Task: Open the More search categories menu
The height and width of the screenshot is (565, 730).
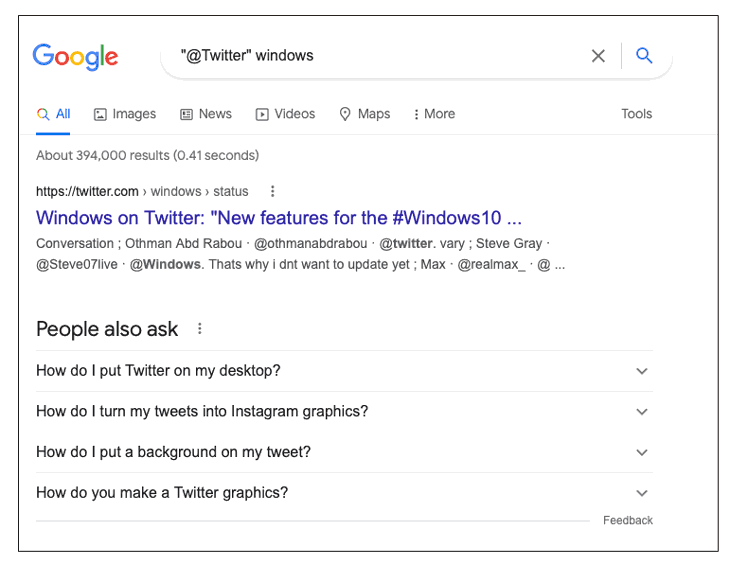Action: click(x=434, y=114)
